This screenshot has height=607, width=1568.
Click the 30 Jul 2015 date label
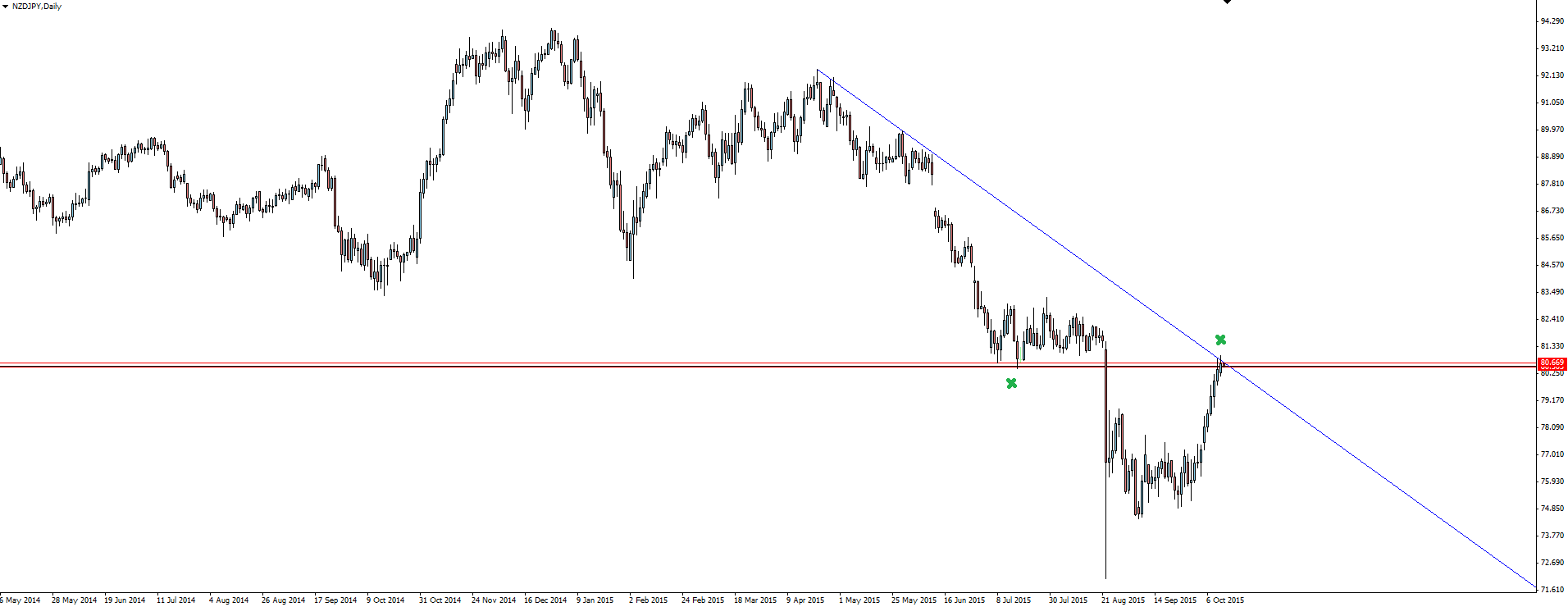(x=1068, y=600)
